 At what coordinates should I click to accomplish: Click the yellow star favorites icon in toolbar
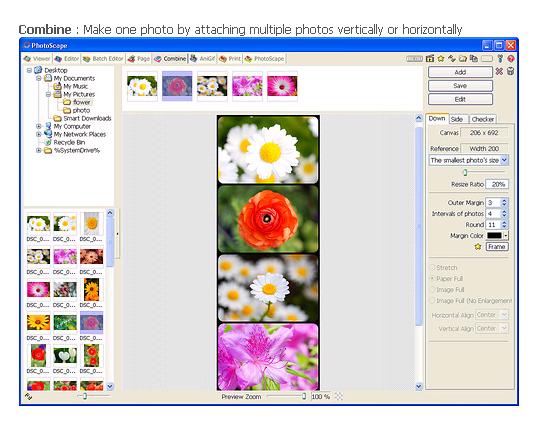tap(440, 58)
